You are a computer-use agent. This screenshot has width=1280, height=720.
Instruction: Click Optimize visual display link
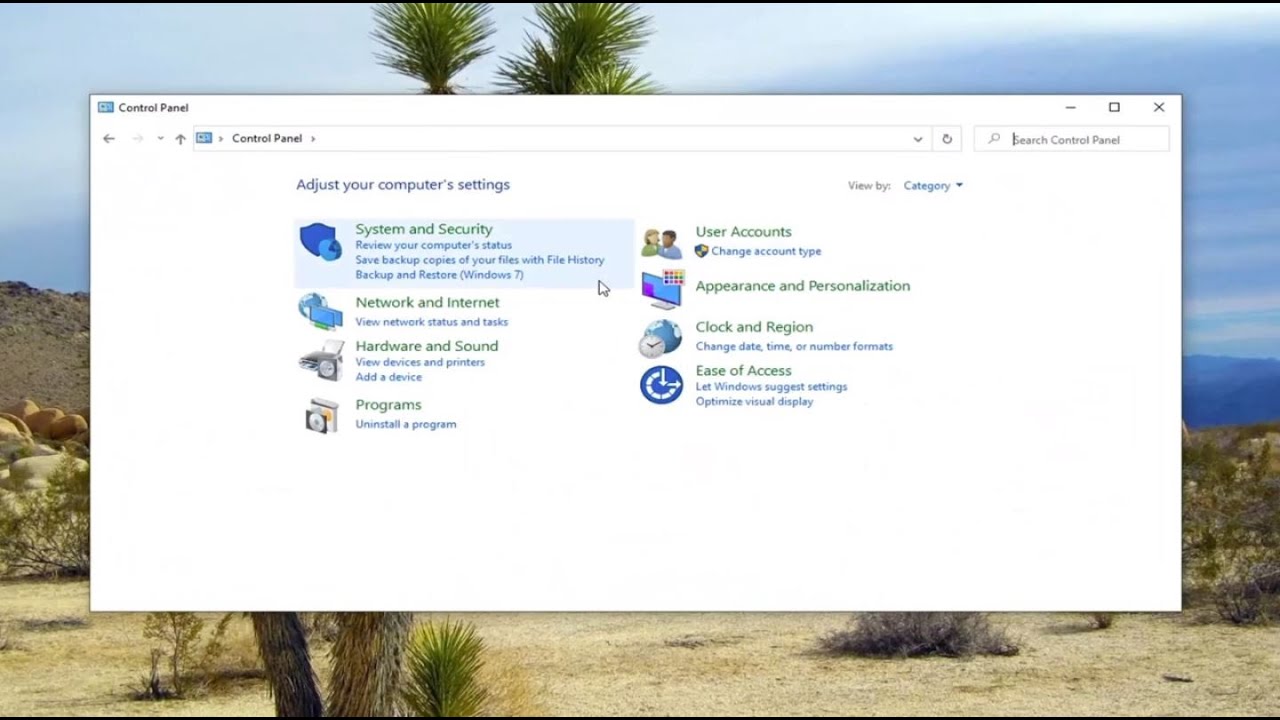point(754,402)
